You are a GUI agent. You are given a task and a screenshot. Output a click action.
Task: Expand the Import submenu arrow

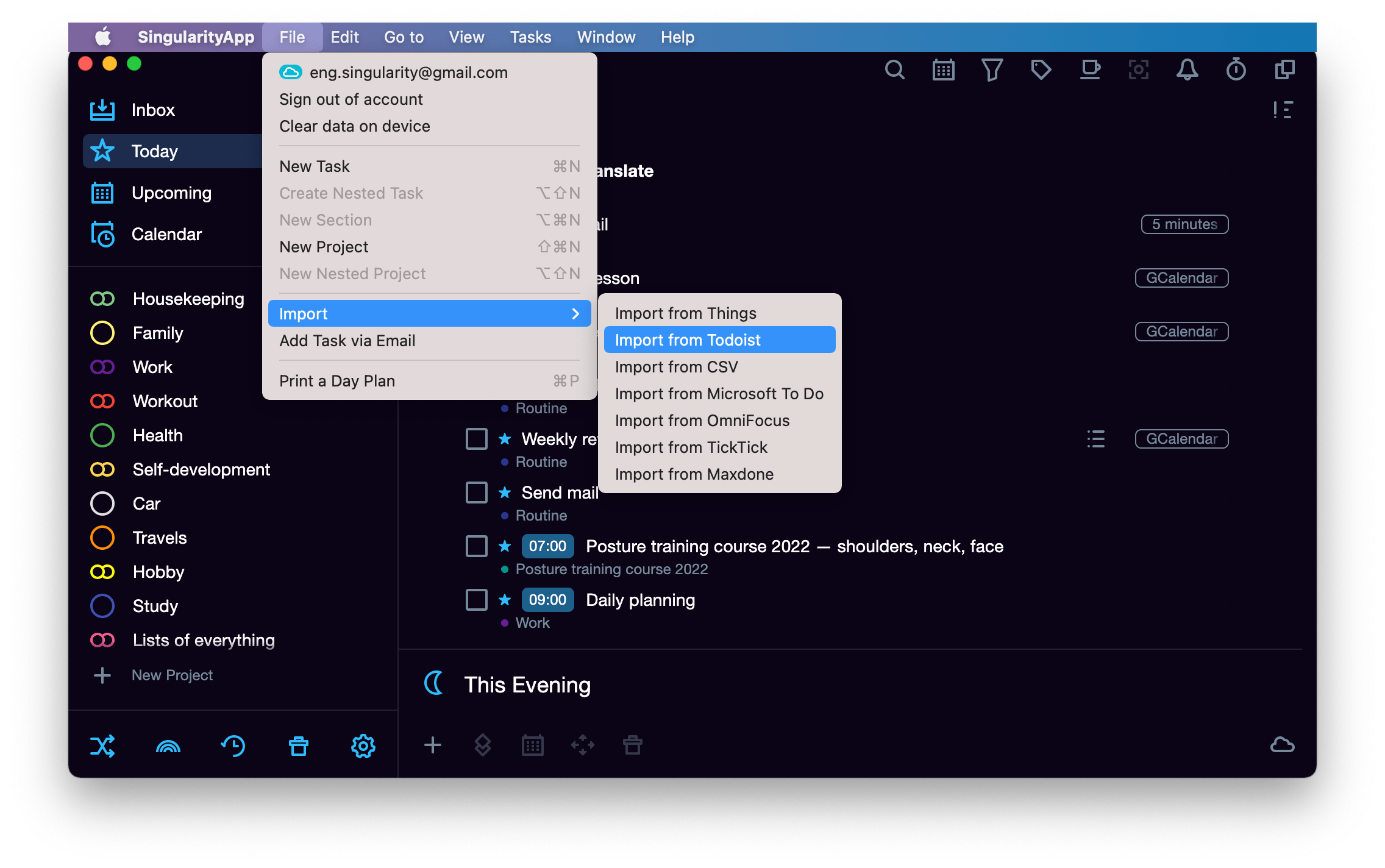pyautogui.click(x=575, y=314)
